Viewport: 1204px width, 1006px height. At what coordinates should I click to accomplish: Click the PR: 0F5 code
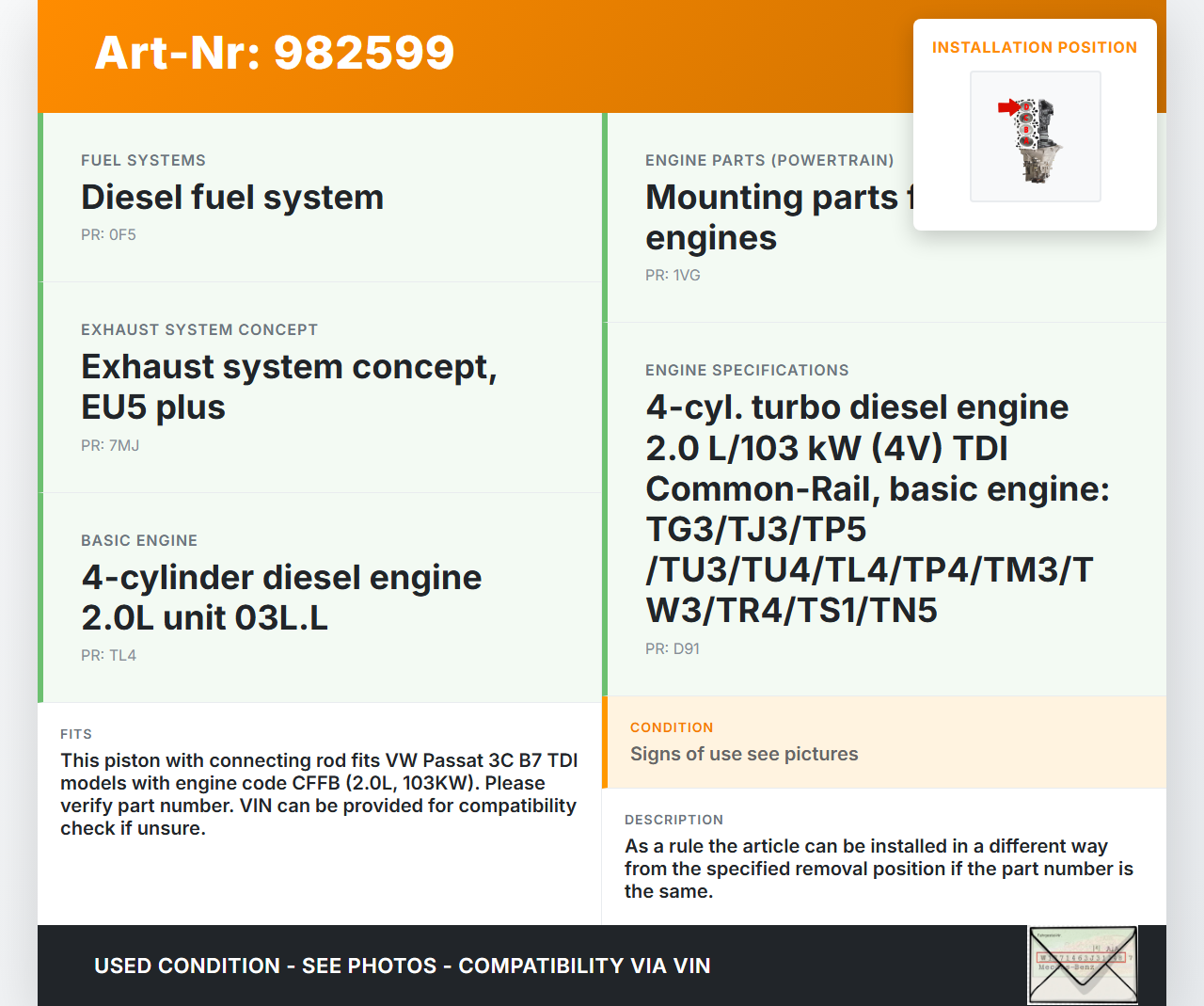pyautogui.click(x=108, y=235)
